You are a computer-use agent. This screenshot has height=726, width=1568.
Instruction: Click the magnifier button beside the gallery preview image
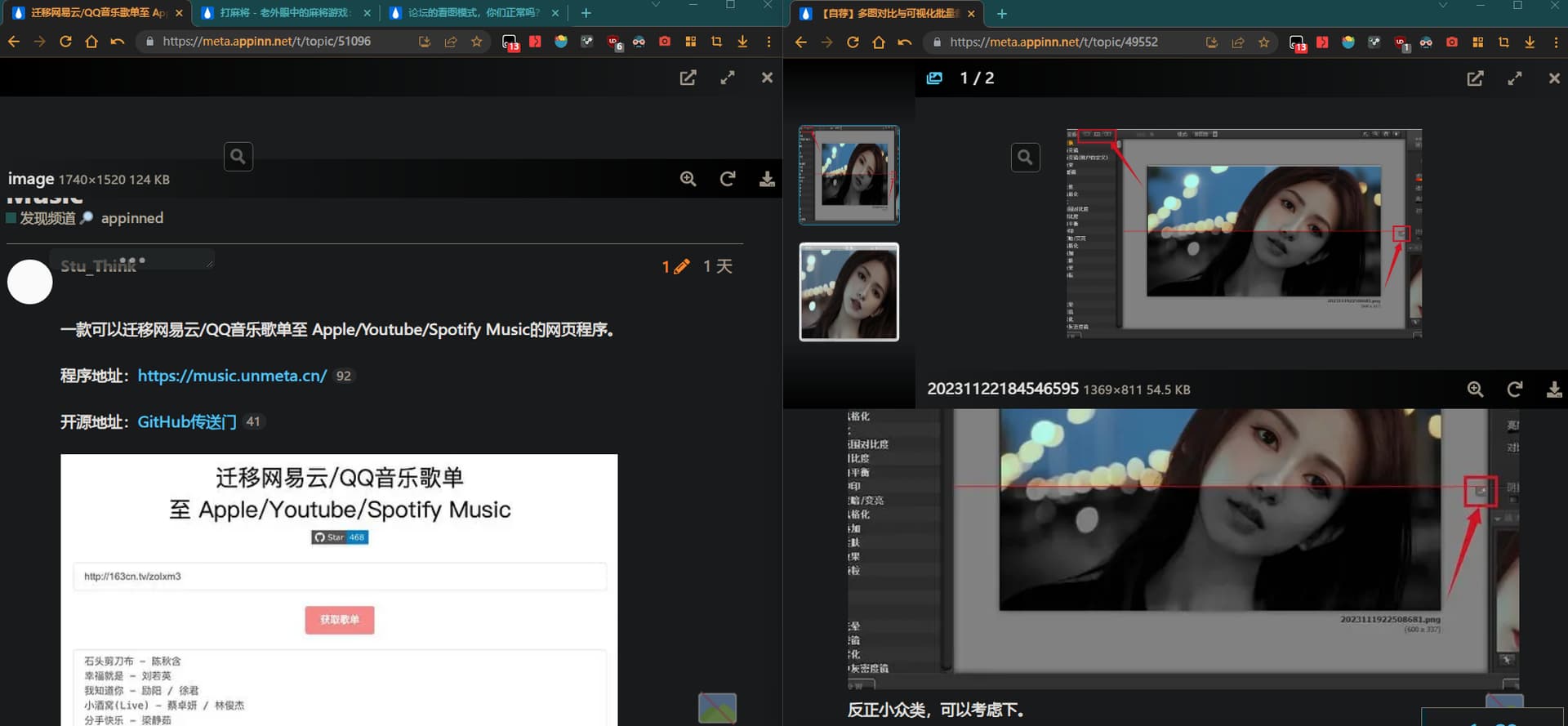pyautogui.click(x=1025, y=158)
